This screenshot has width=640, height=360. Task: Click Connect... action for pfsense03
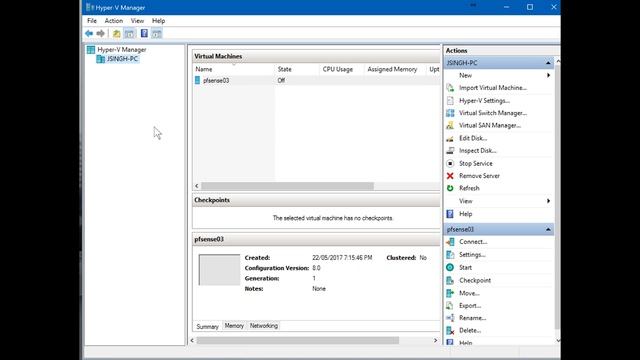pos(473,242)
